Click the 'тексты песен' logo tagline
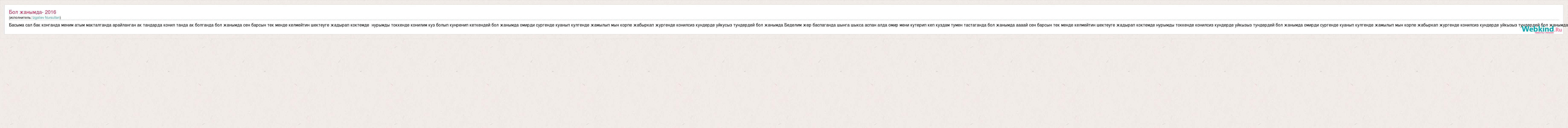The height and width of the screenshot is (128, 1568). 1544,33
